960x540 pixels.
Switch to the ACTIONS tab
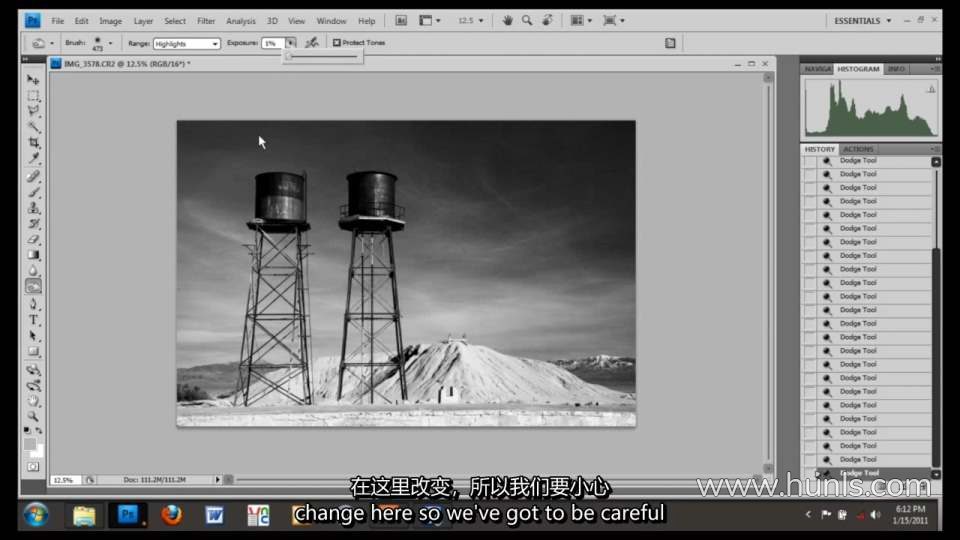tap(858, 149)
